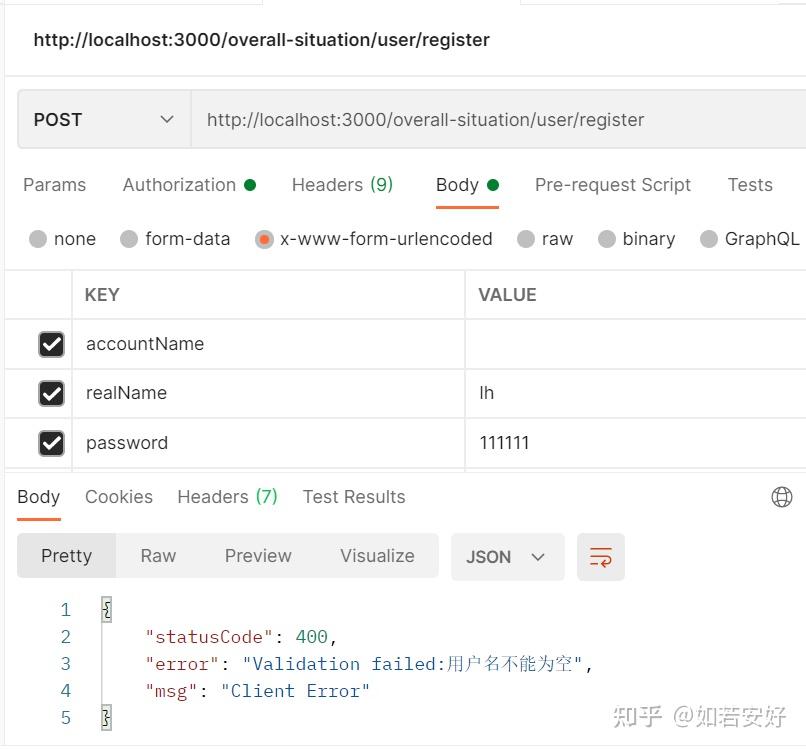
Task: Switch to the Authorization tab
Action: (x=181, y=185)
